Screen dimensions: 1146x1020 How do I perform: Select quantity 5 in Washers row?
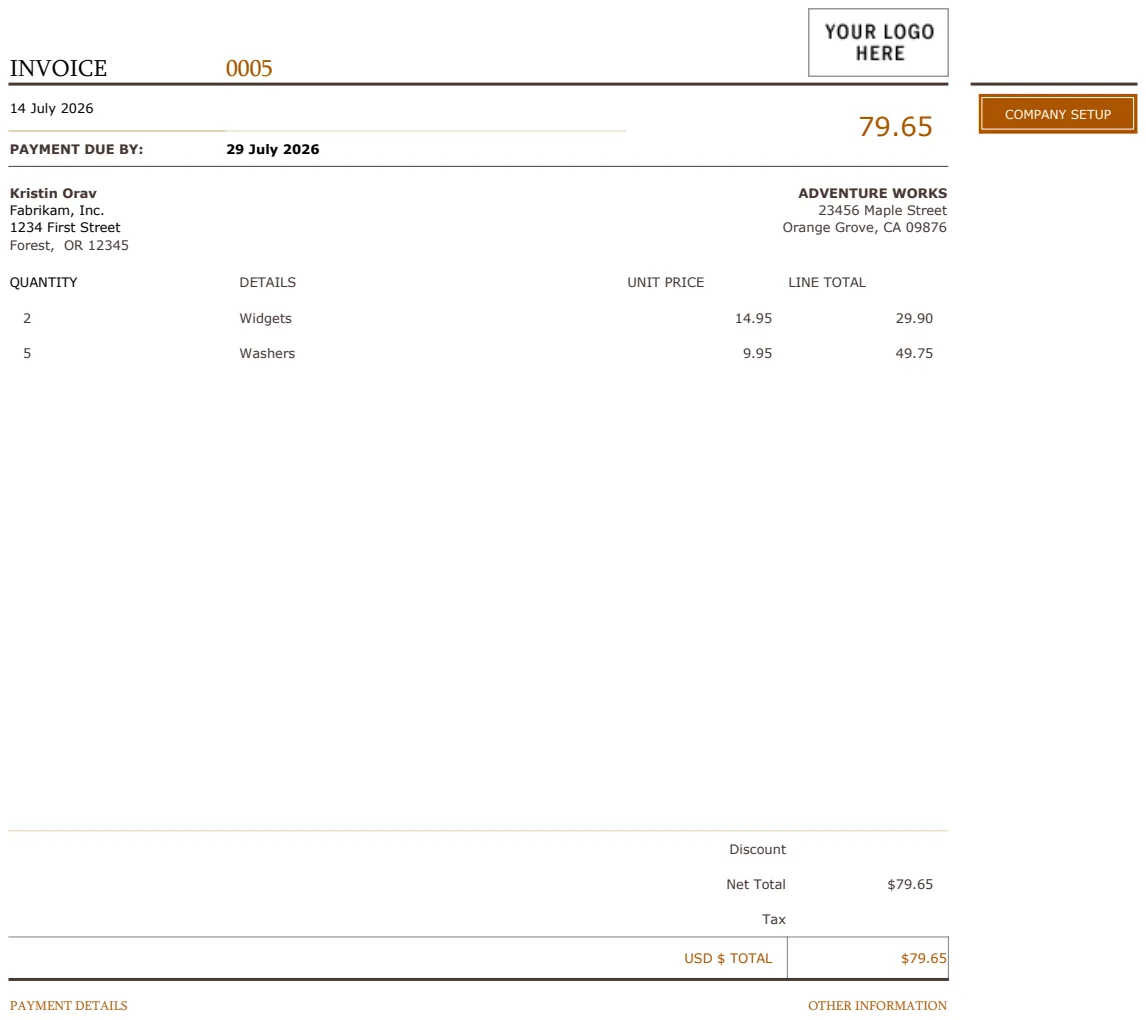pyautogui.click(x=27, y=353)
